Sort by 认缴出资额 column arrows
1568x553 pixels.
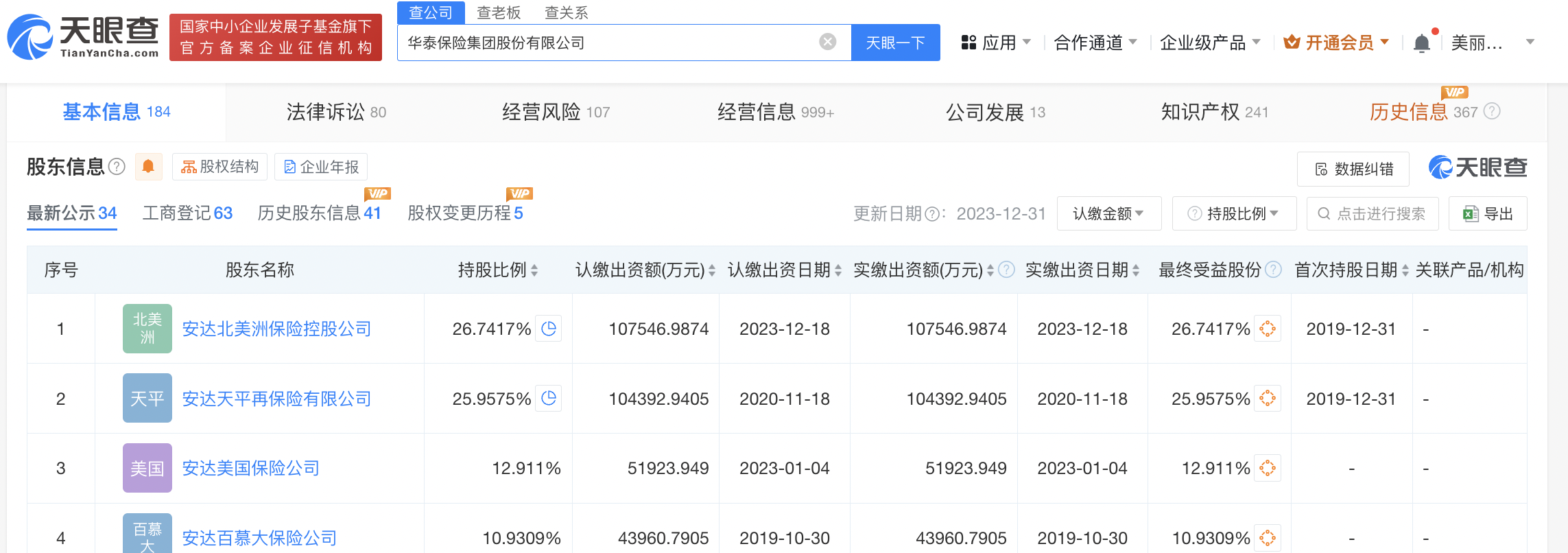click(x=712, y=270)
